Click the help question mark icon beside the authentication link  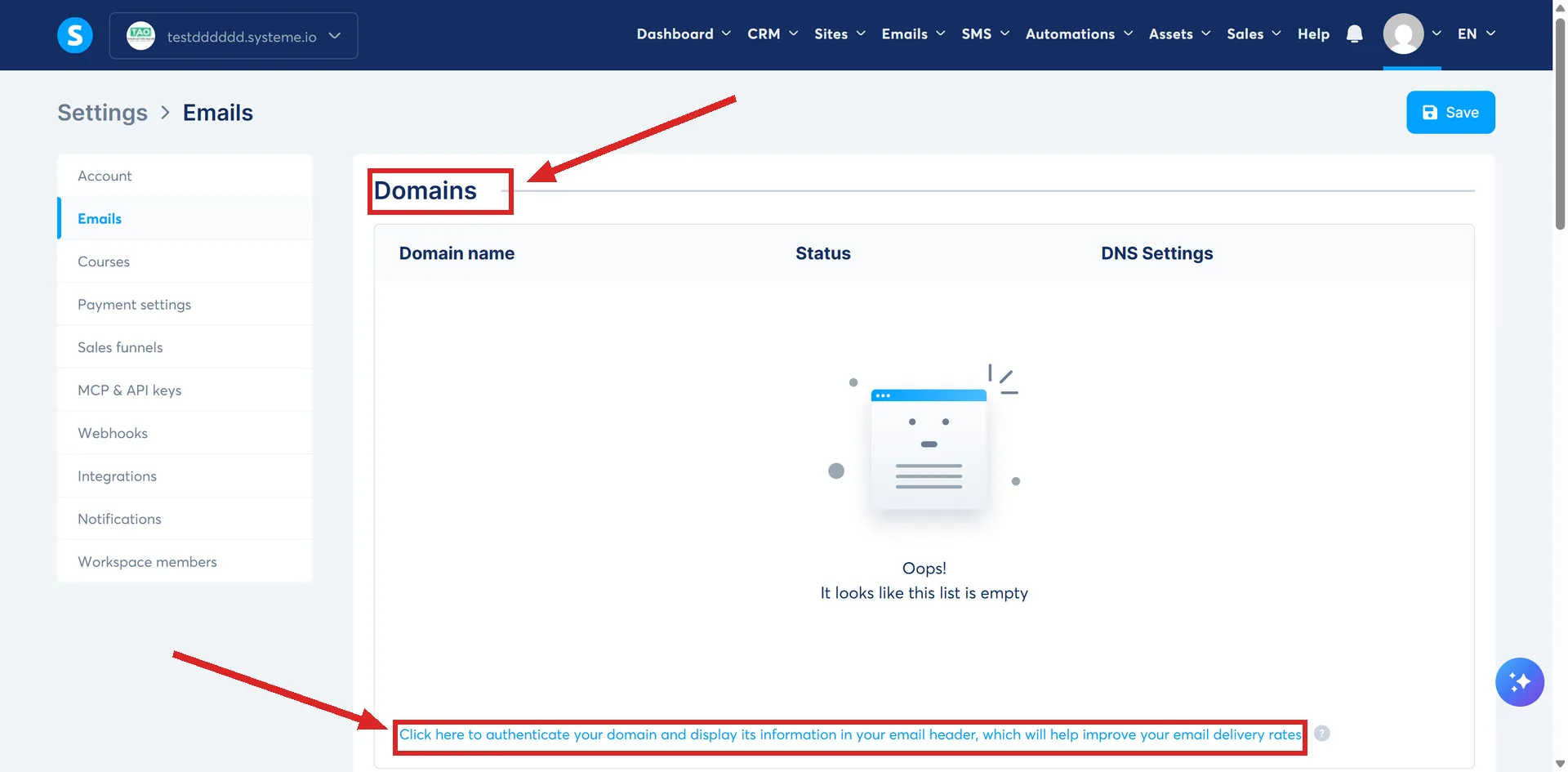1321,734
